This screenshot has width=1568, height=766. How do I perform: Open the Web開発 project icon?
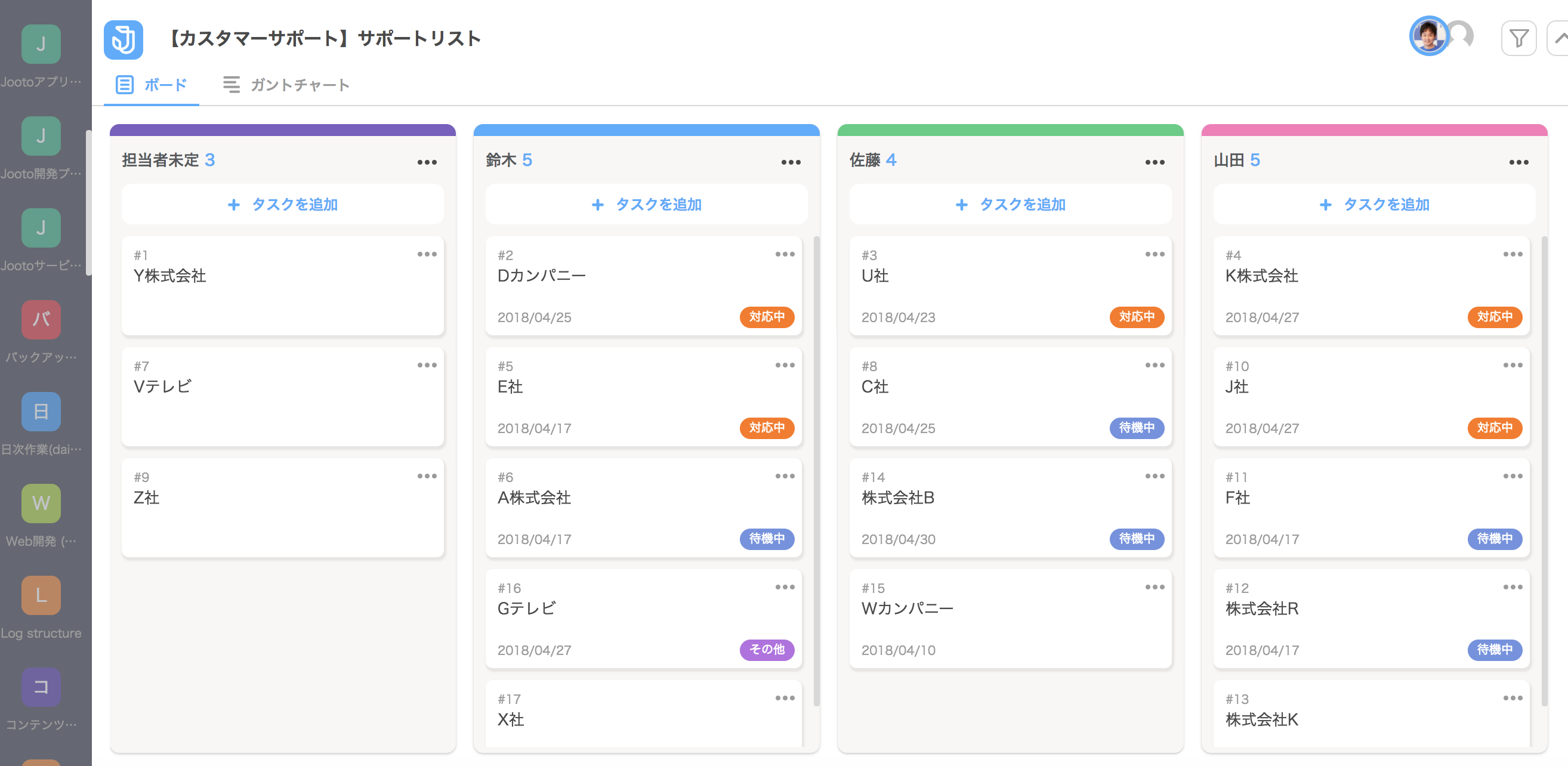click(41, 504)
